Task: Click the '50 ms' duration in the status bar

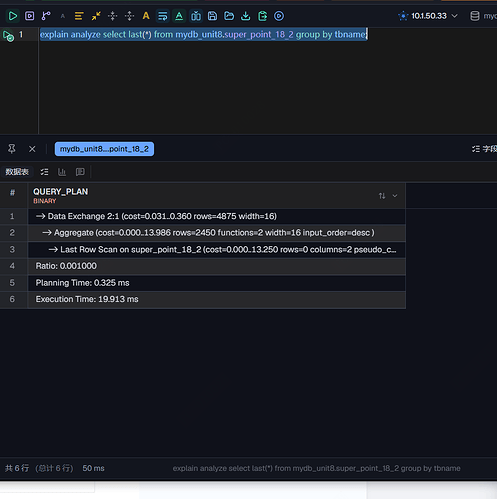Action: (93, 468)
